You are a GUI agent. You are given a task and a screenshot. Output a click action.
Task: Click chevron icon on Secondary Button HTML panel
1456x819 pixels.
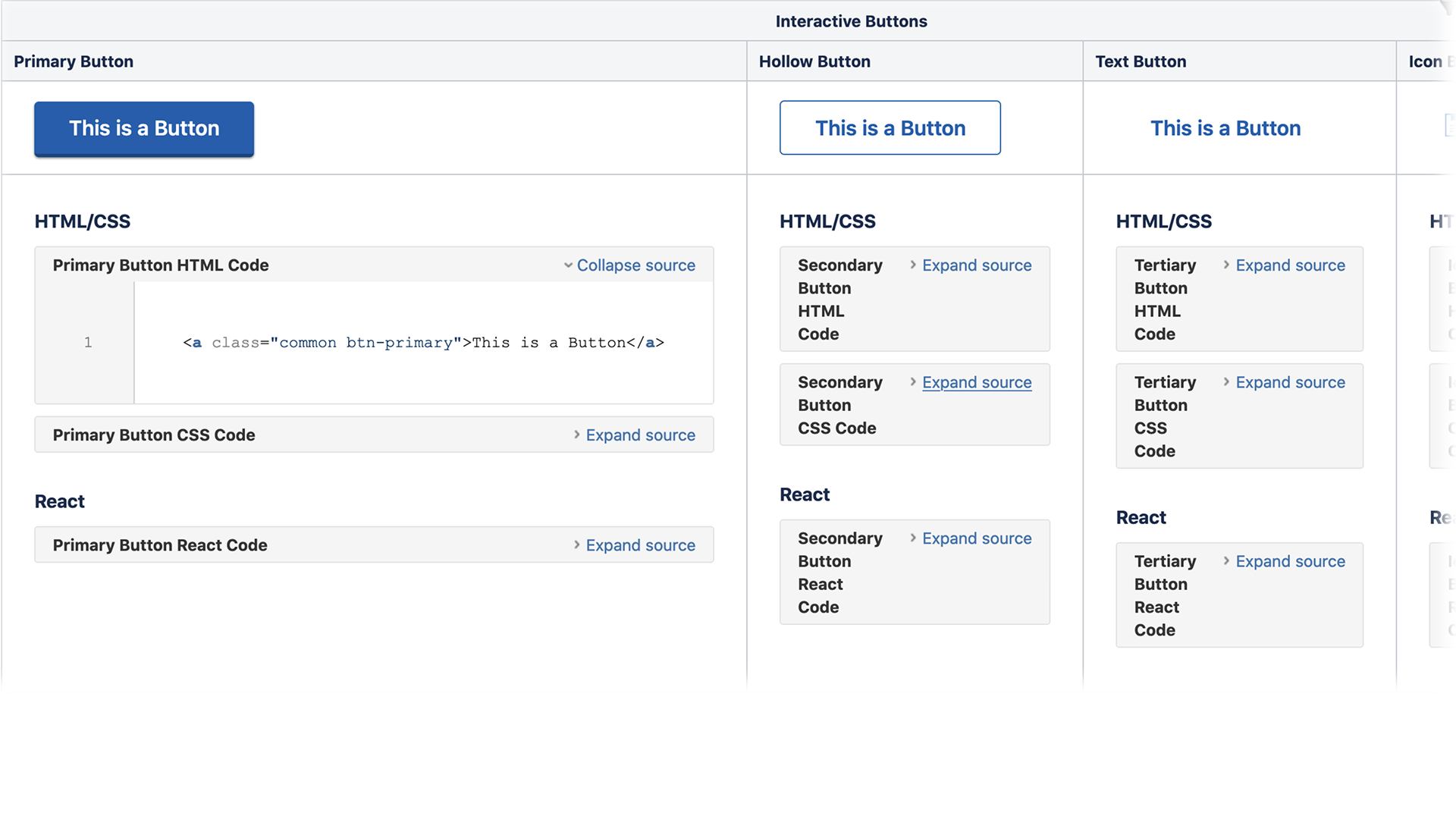pos(913,265)
